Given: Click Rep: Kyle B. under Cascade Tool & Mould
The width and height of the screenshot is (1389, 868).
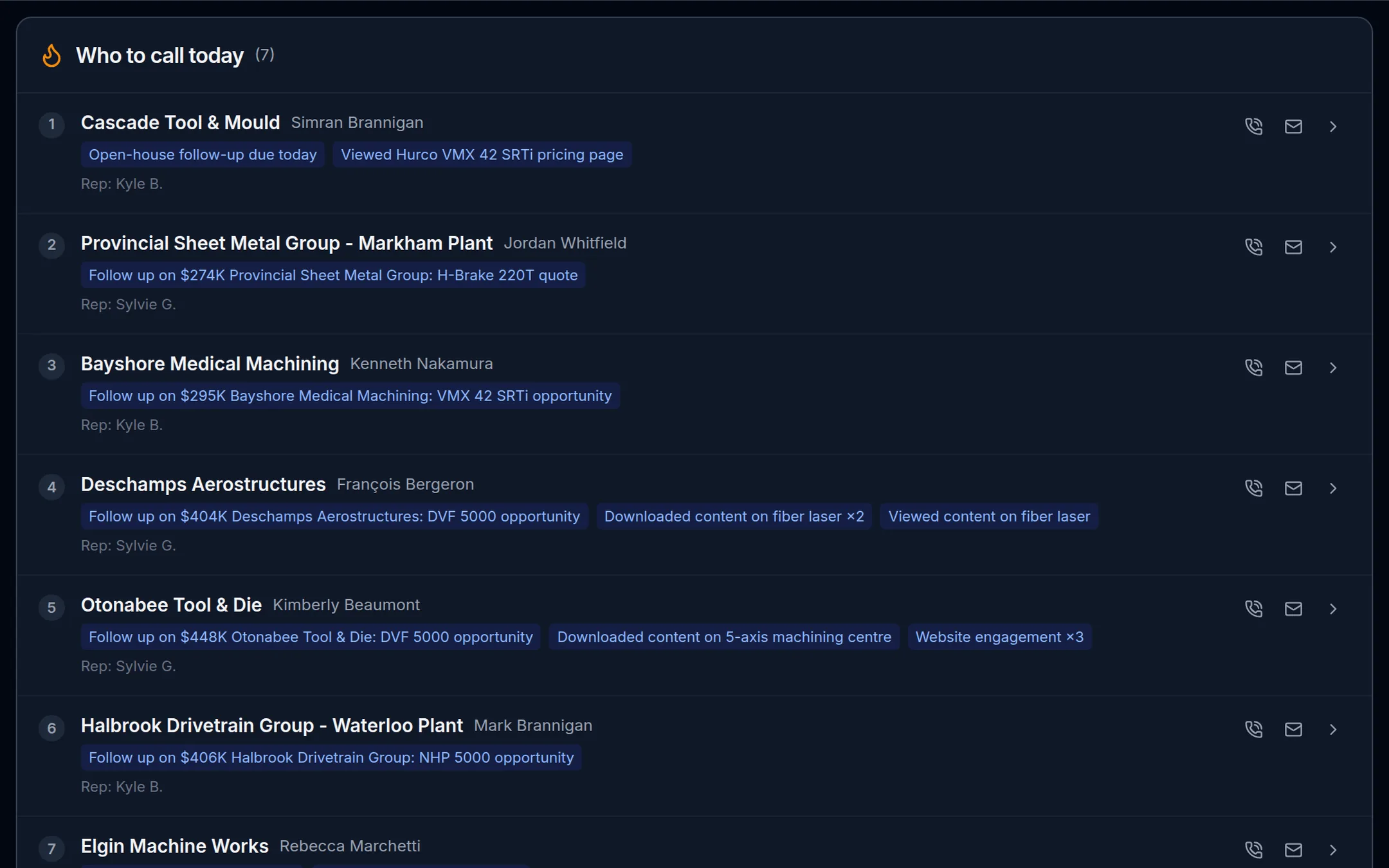Looking at the screenshot, I should [122, 184].
